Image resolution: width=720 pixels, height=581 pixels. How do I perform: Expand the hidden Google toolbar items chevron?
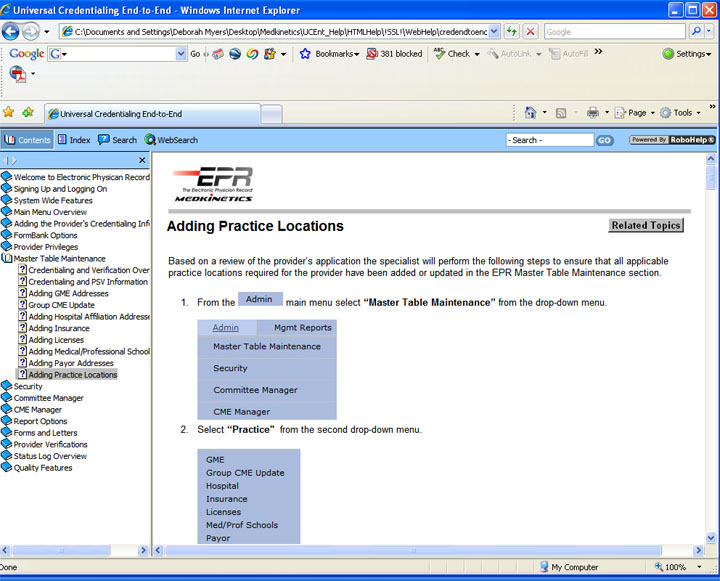pyautogui.click(x=598, y=51)
